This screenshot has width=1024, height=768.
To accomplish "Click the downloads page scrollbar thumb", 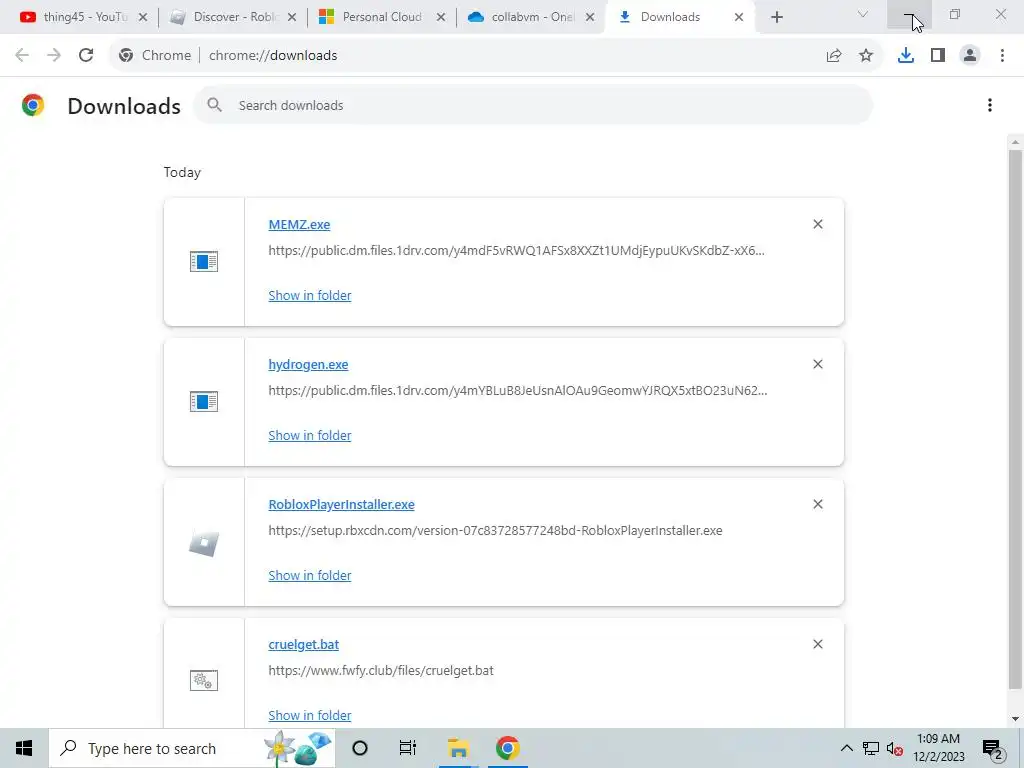I will [x=1015, y=419].
